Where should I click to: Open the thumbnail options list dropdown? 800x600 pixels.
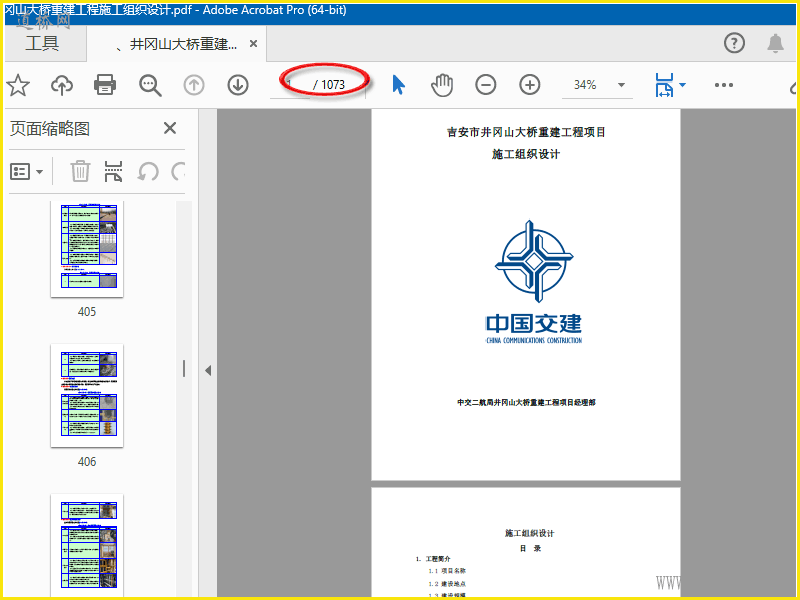[26, 172]
